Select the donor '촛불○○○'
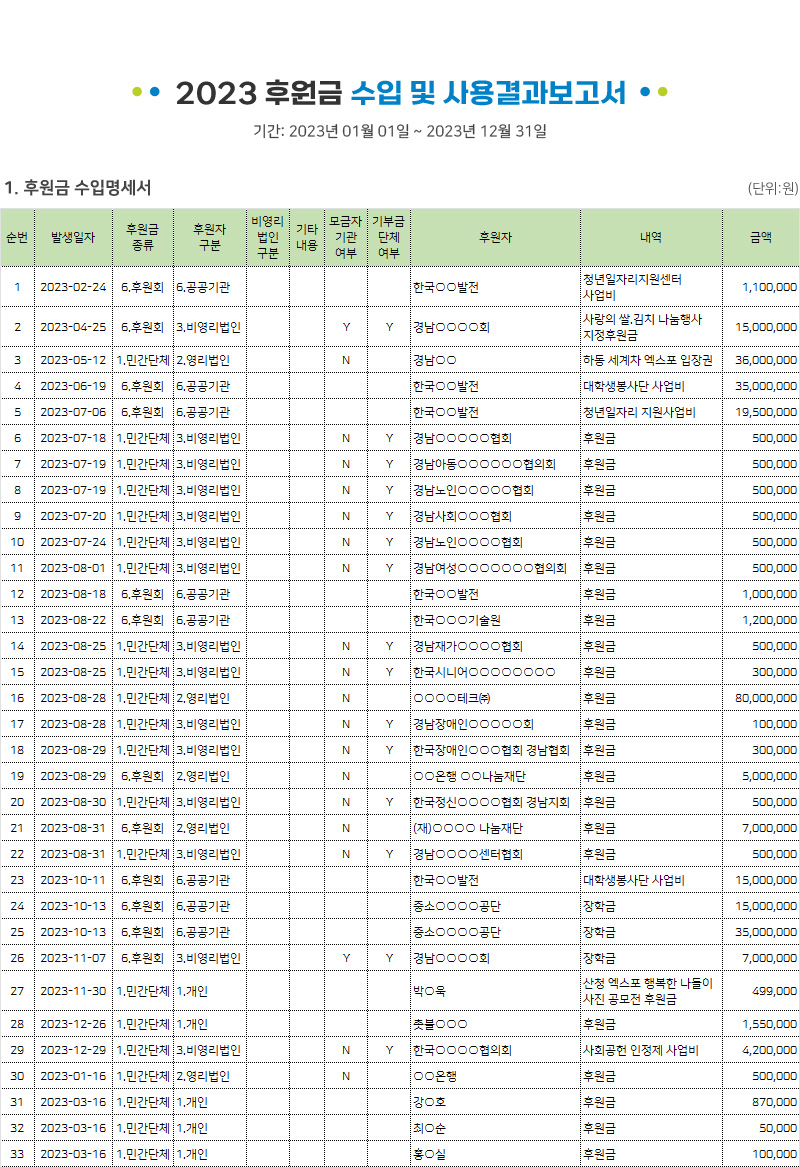Viewport: 800px width, 1167px height. pyautogui.click(x=441, y=1024)
